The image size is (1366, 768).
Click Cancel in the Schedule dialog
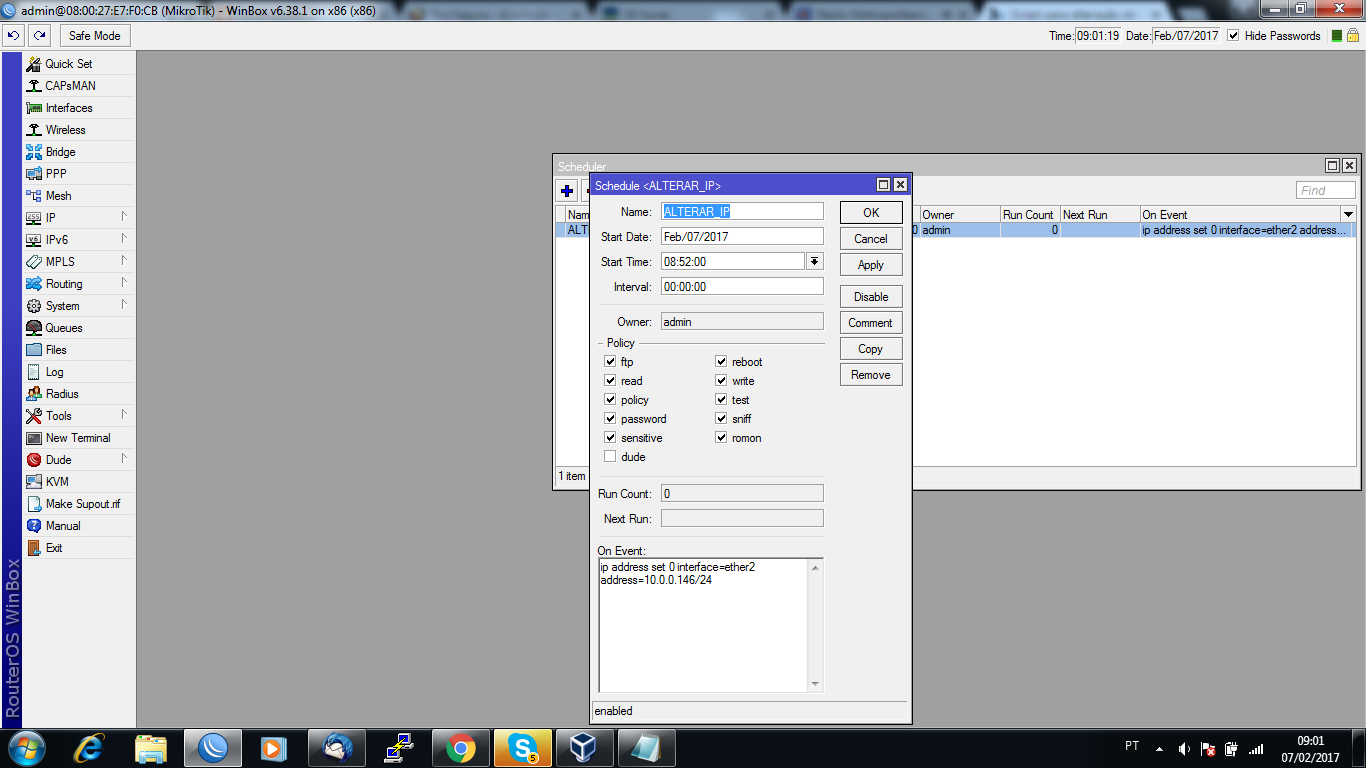point(871,239)
